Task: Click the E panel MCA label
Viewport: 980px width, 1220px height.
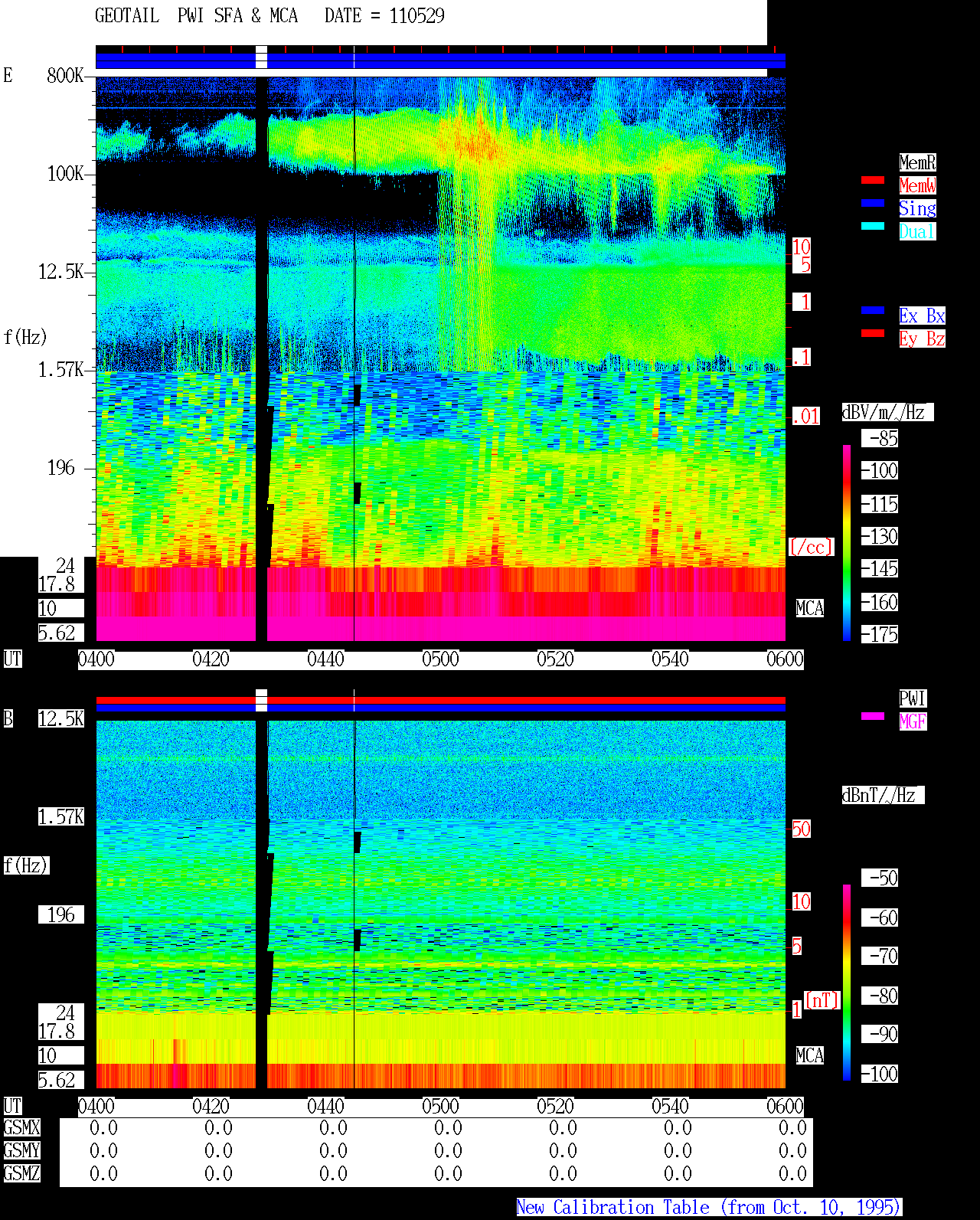Action: [x=809, y=609]
